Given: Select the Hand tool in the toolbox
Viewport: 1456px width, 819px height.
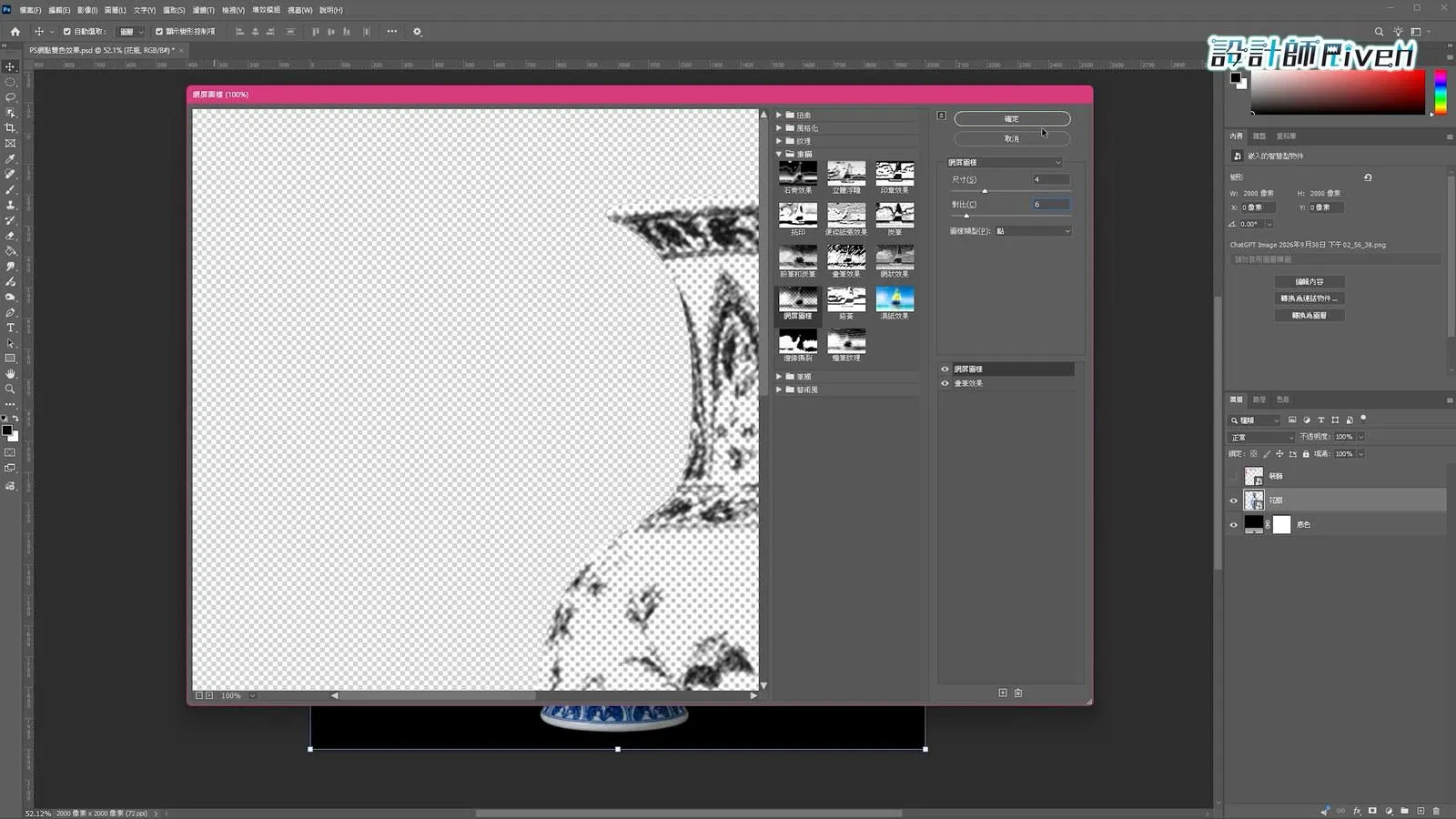Looking at the screenshot, I should [x=10, y=374].
